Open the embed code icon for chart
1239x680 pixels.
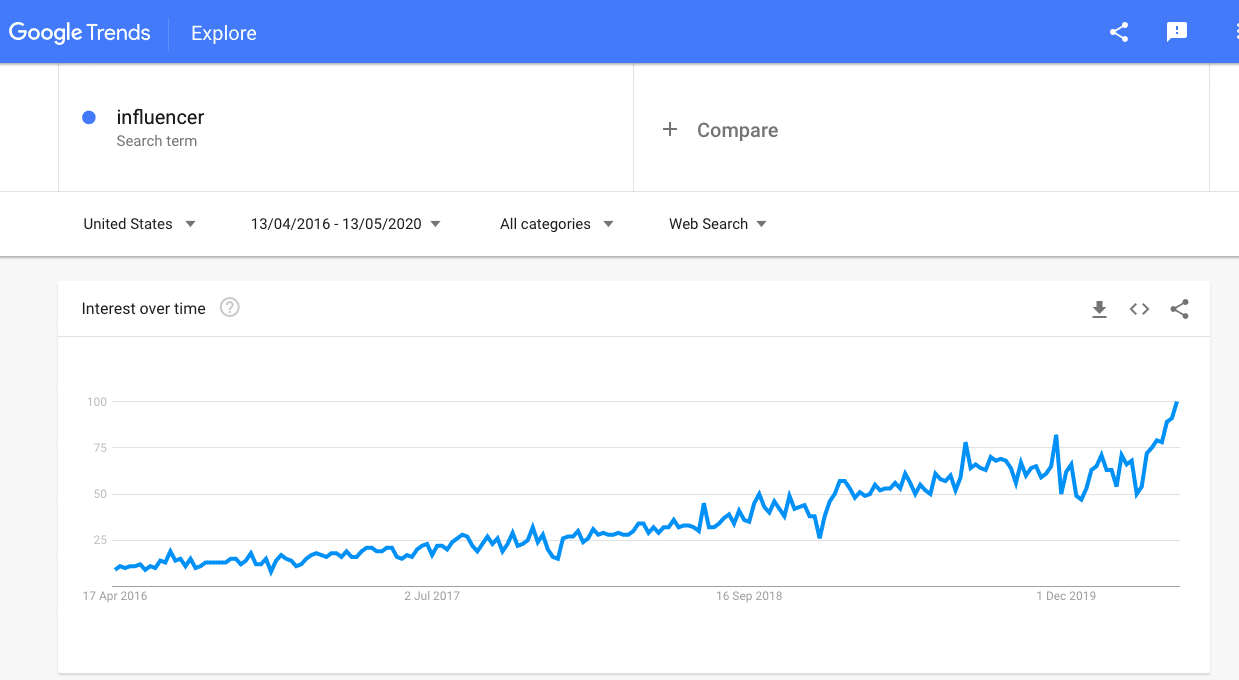[x=1139, y=309]
